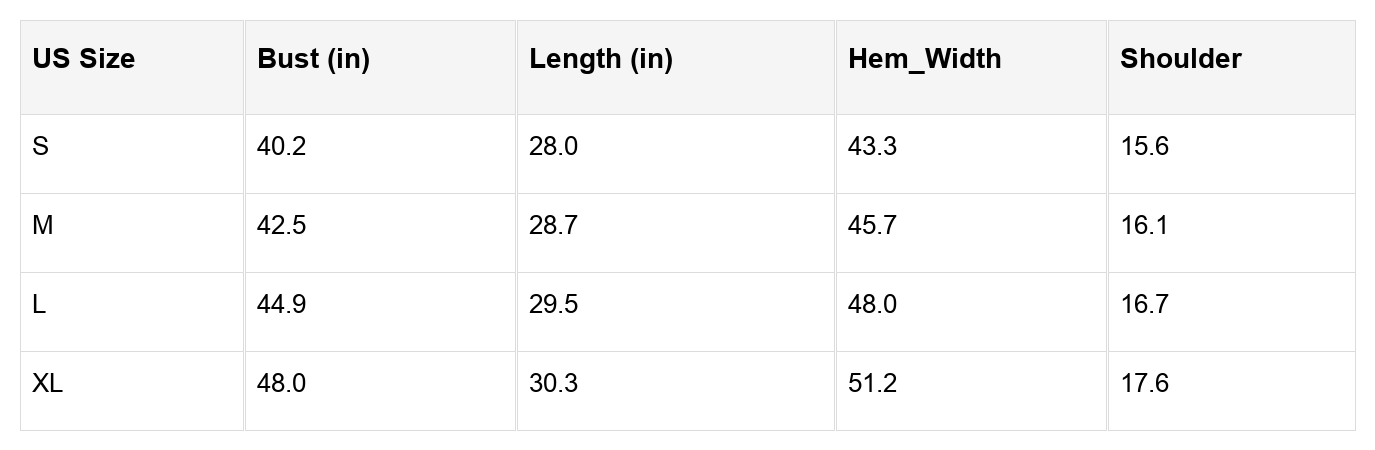Screen dimensions: 1375x450
Task: Select the Shoulder column header
Action: 1180,60
